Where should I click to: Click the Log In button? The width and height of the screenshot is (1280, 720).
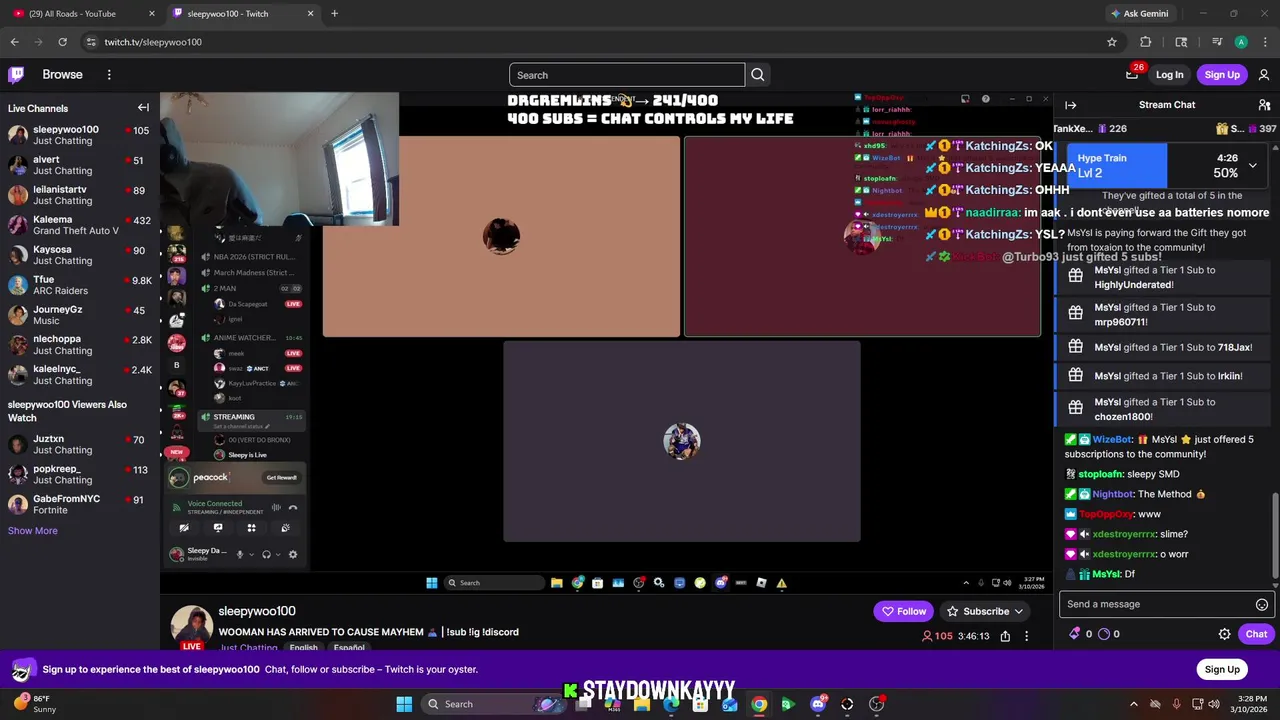[x=1169, y=75]
